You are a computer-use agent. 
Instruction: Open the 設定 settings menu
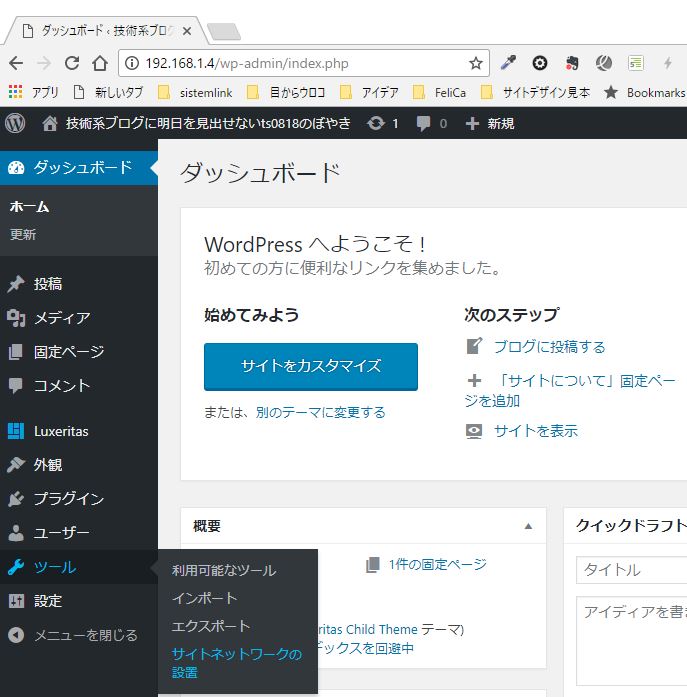(x=79, y=601)
